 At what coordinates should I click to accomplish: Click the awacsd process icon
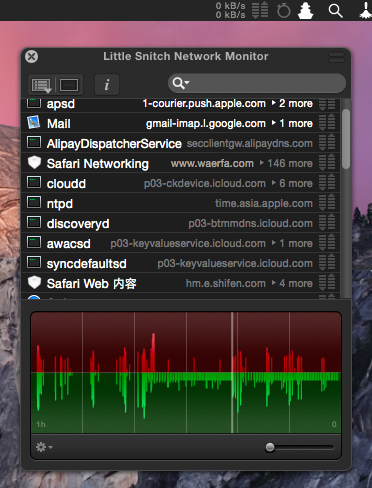tap(34, 242)
